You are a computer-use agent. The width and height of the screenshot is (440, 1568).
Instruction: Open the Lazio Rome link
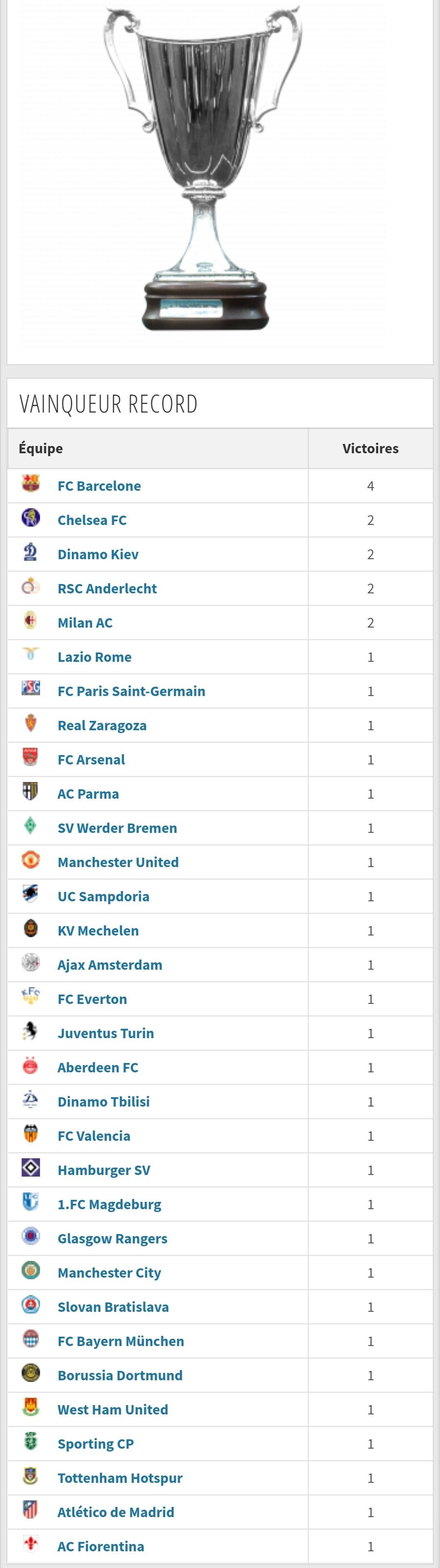pos(95,657)
